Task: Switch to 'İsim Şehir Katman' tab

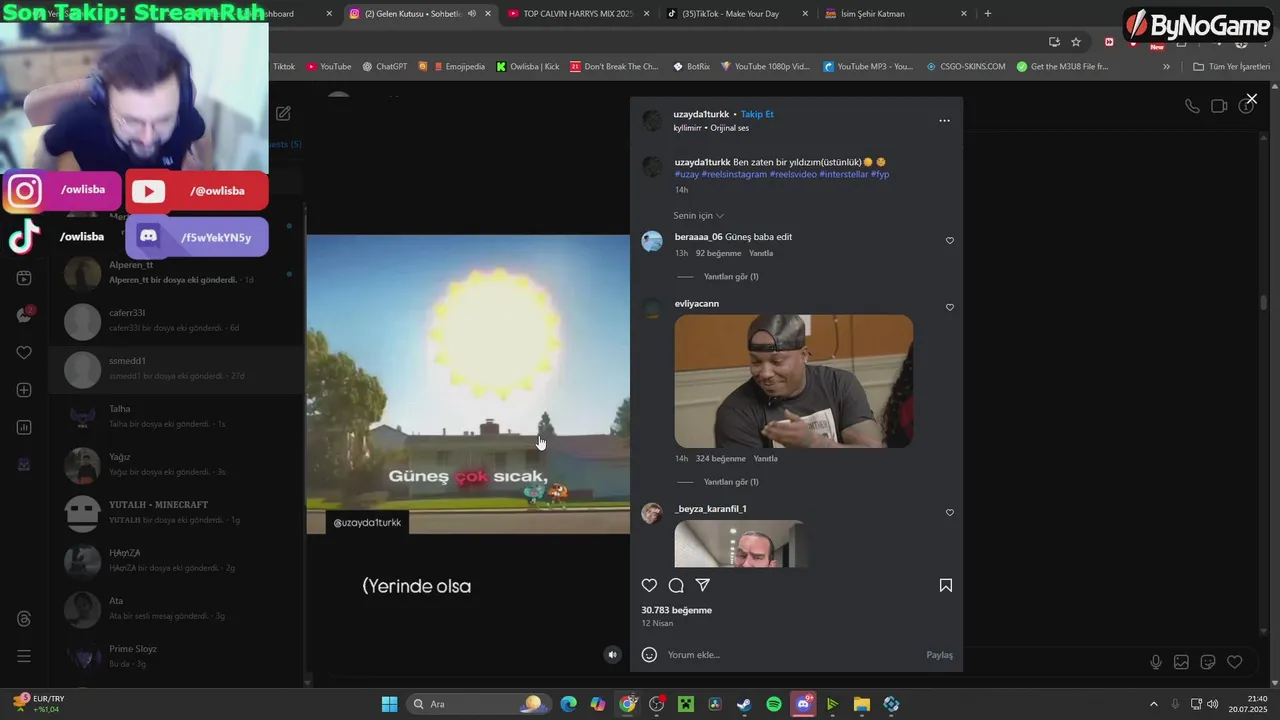Action: pyautogui.click(x=897, y=14)
